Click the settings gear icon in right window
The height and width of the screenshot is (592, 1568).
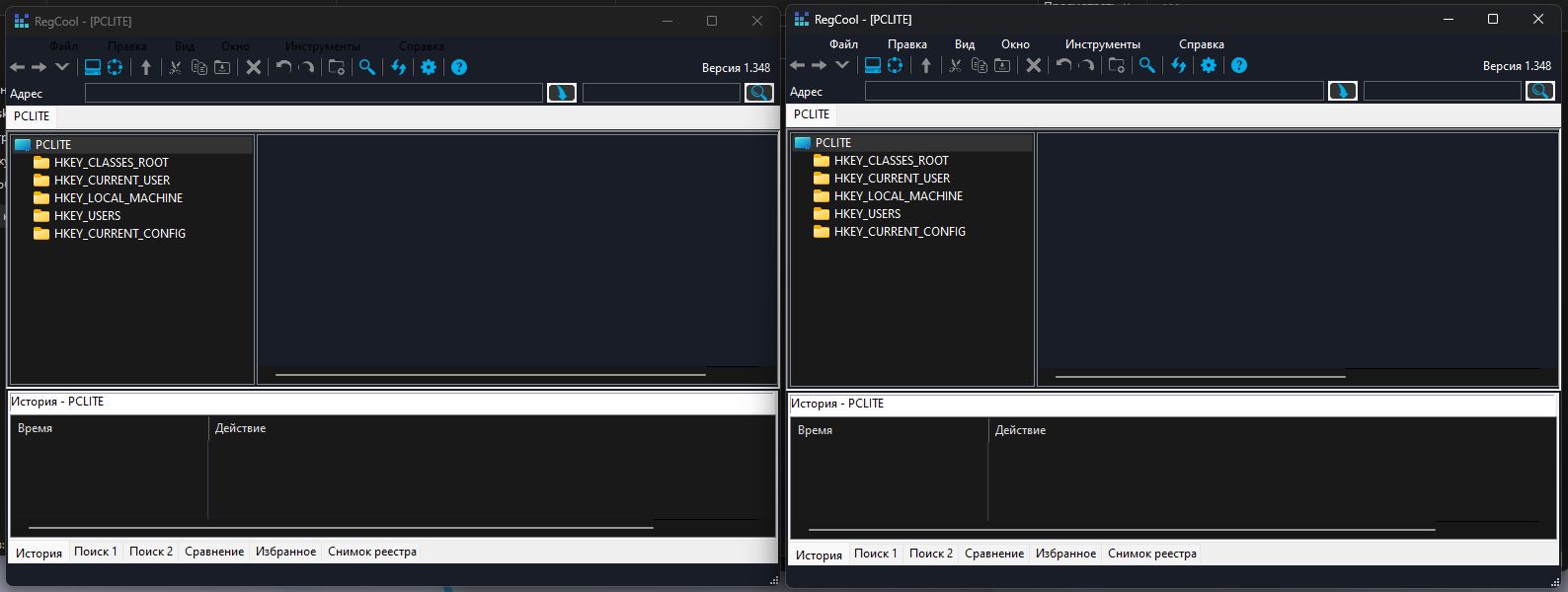(1209, 65)
